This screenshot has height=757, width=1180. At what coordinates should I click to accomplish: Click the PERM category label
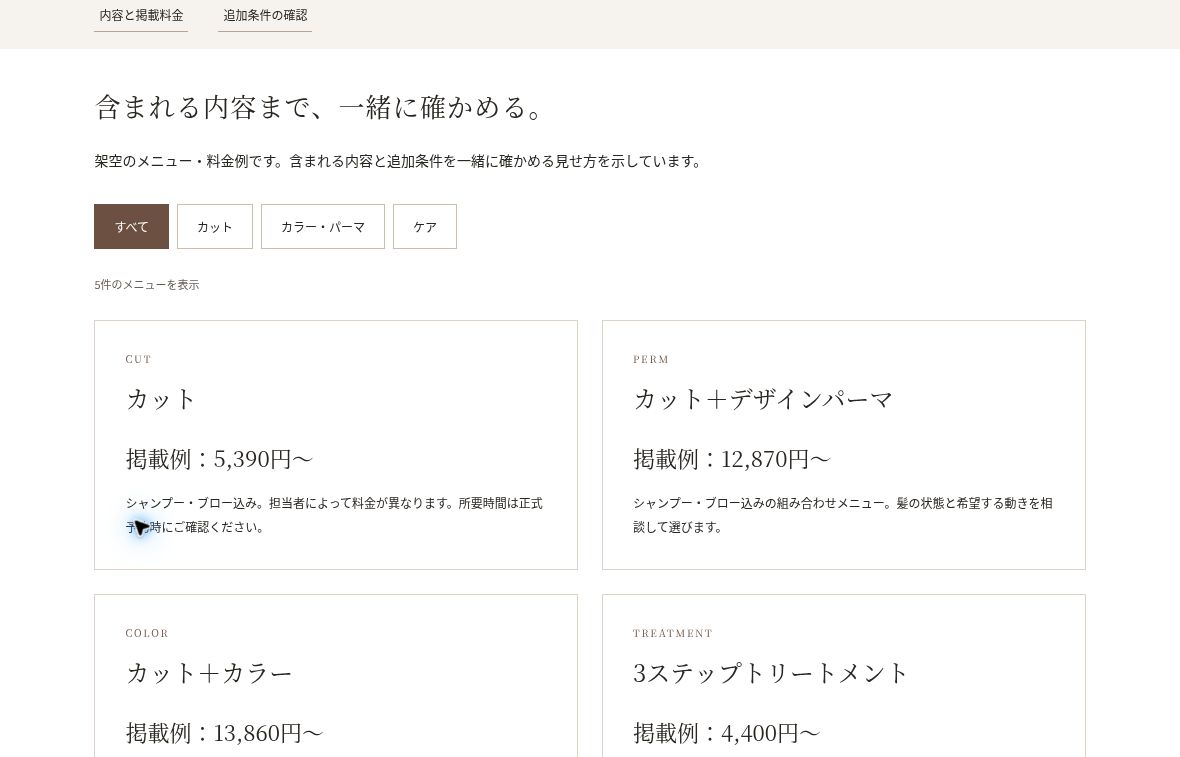(651, 360)
